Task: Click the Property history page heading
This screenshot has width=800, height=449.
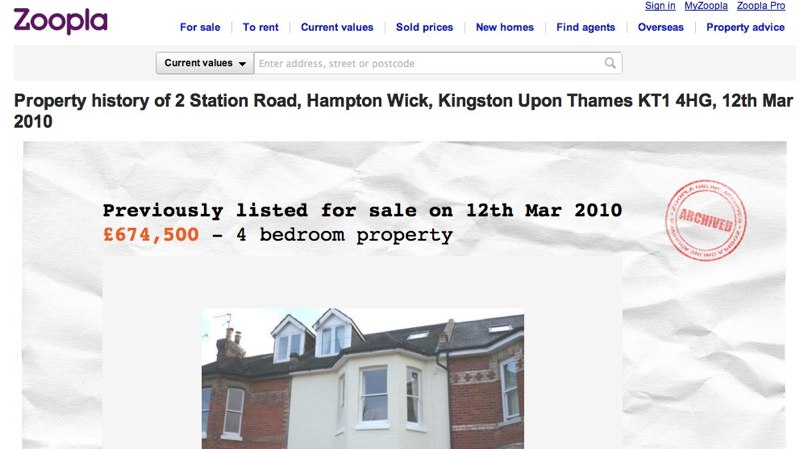Action: point(404,111)
